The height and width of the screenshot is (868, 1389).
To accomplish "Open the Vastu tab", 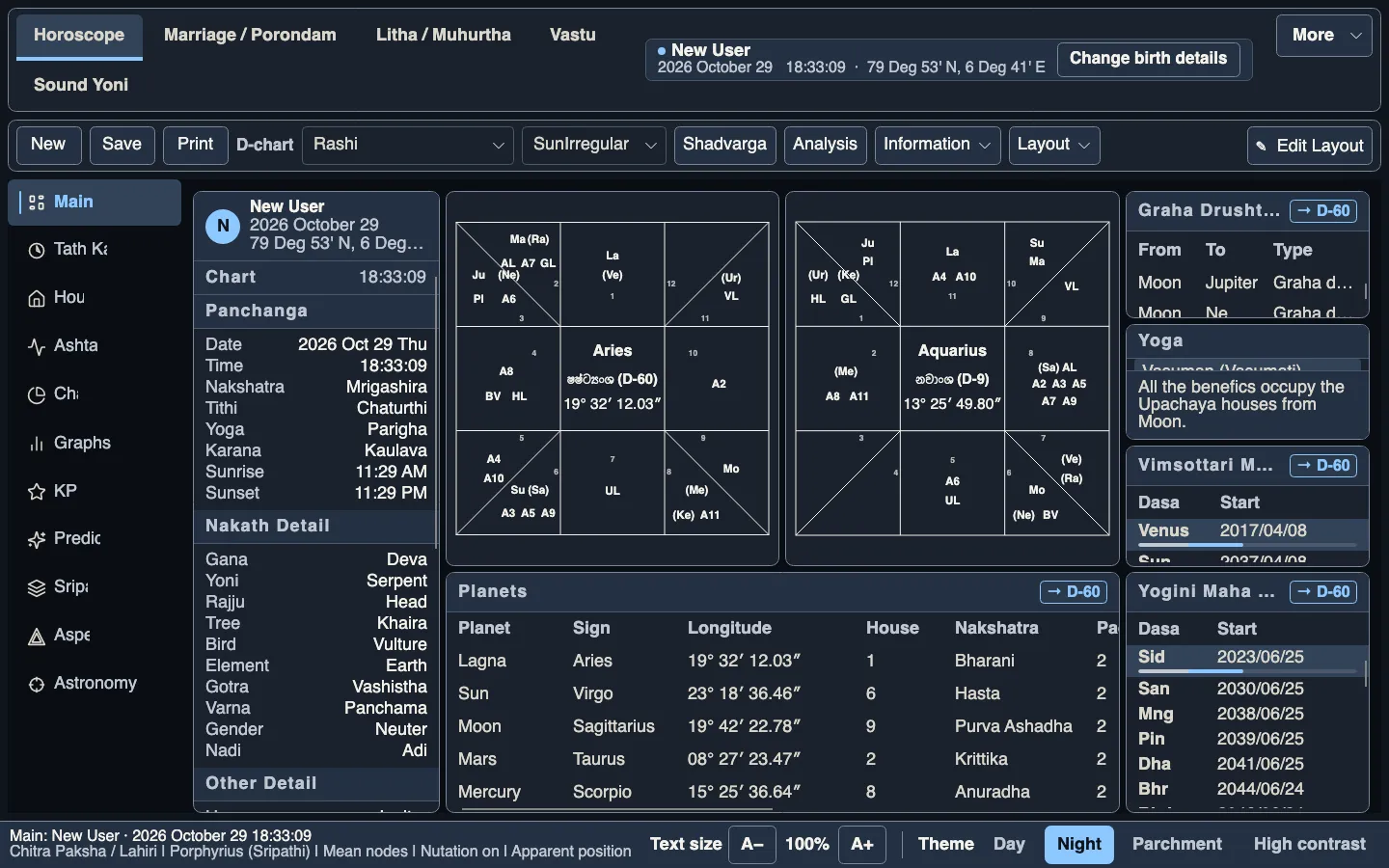I will [573, 36].
